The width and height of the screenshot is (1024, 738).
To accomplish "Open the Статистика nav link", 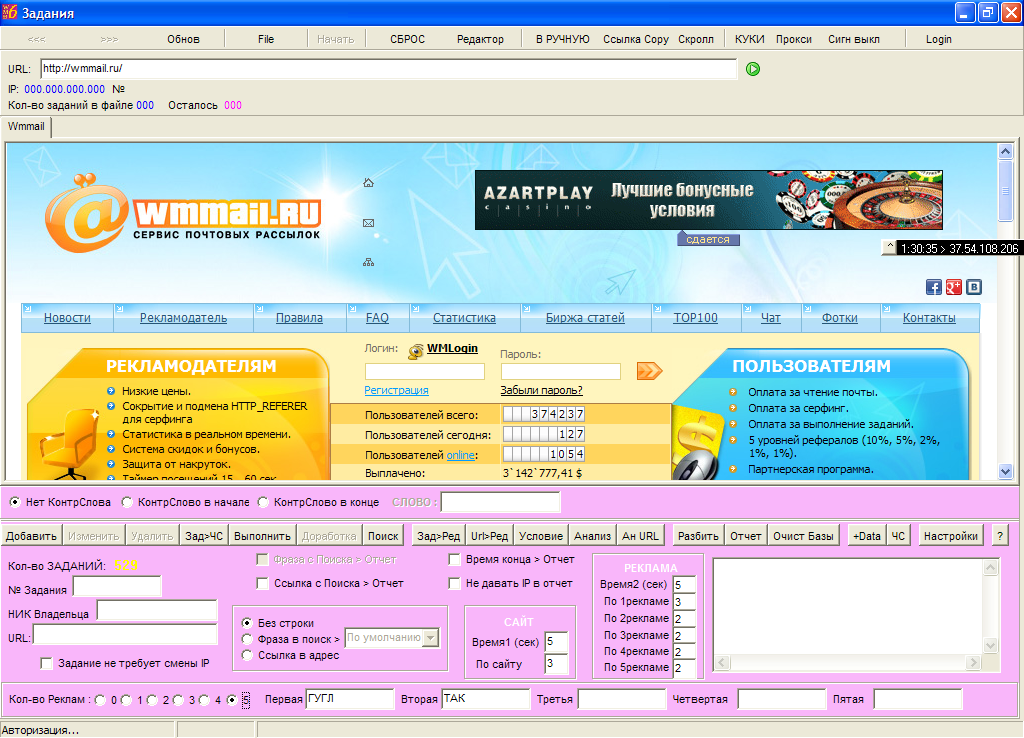I will point(464,318).
